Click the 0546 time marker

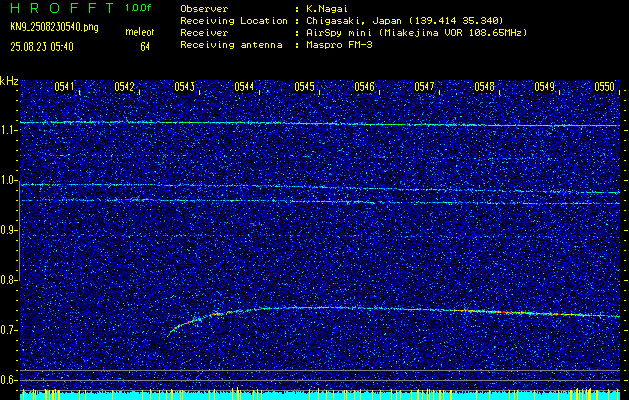364,86
